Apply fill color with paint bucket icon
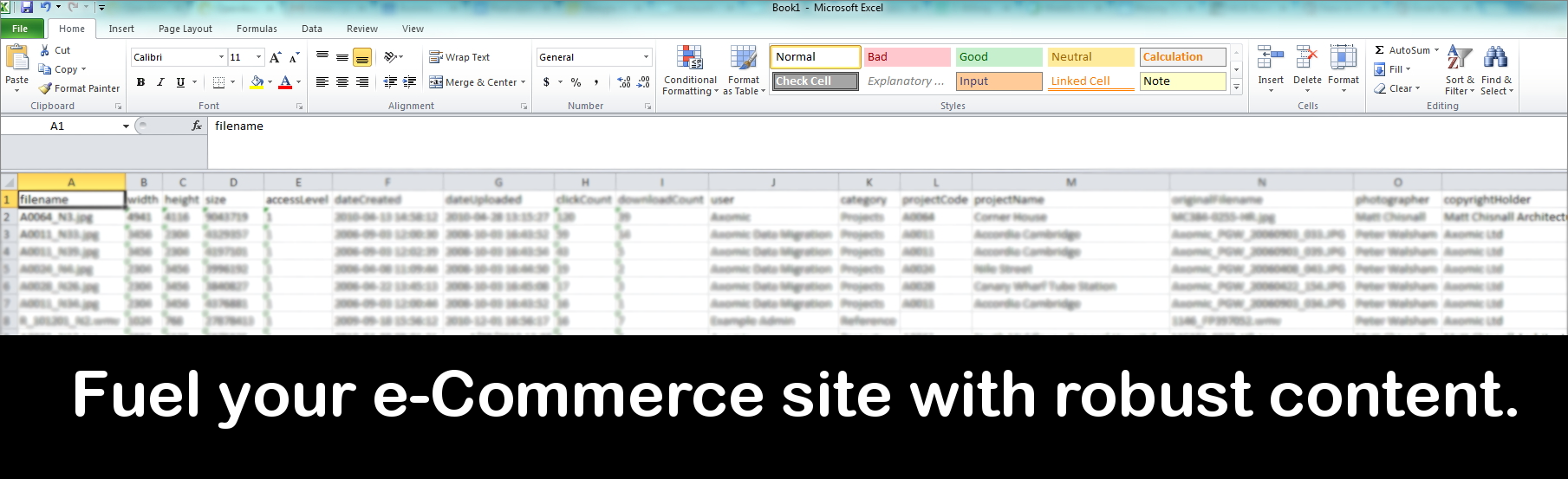Viewport: 1568px width, 479px height. 257,82
